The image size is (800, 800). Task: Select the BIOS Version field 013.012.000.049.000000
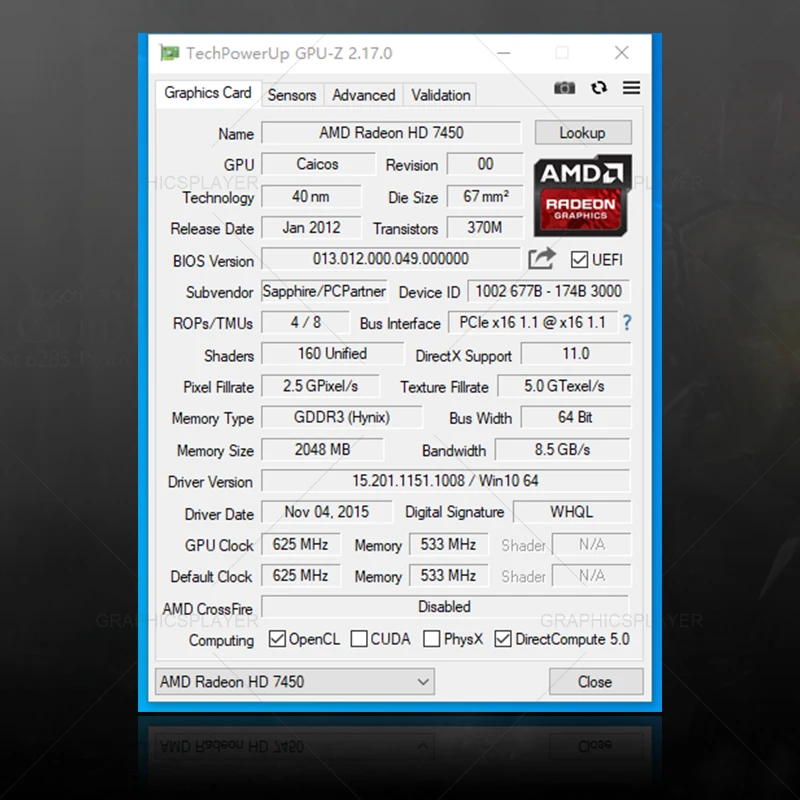[x=391, y=259]
